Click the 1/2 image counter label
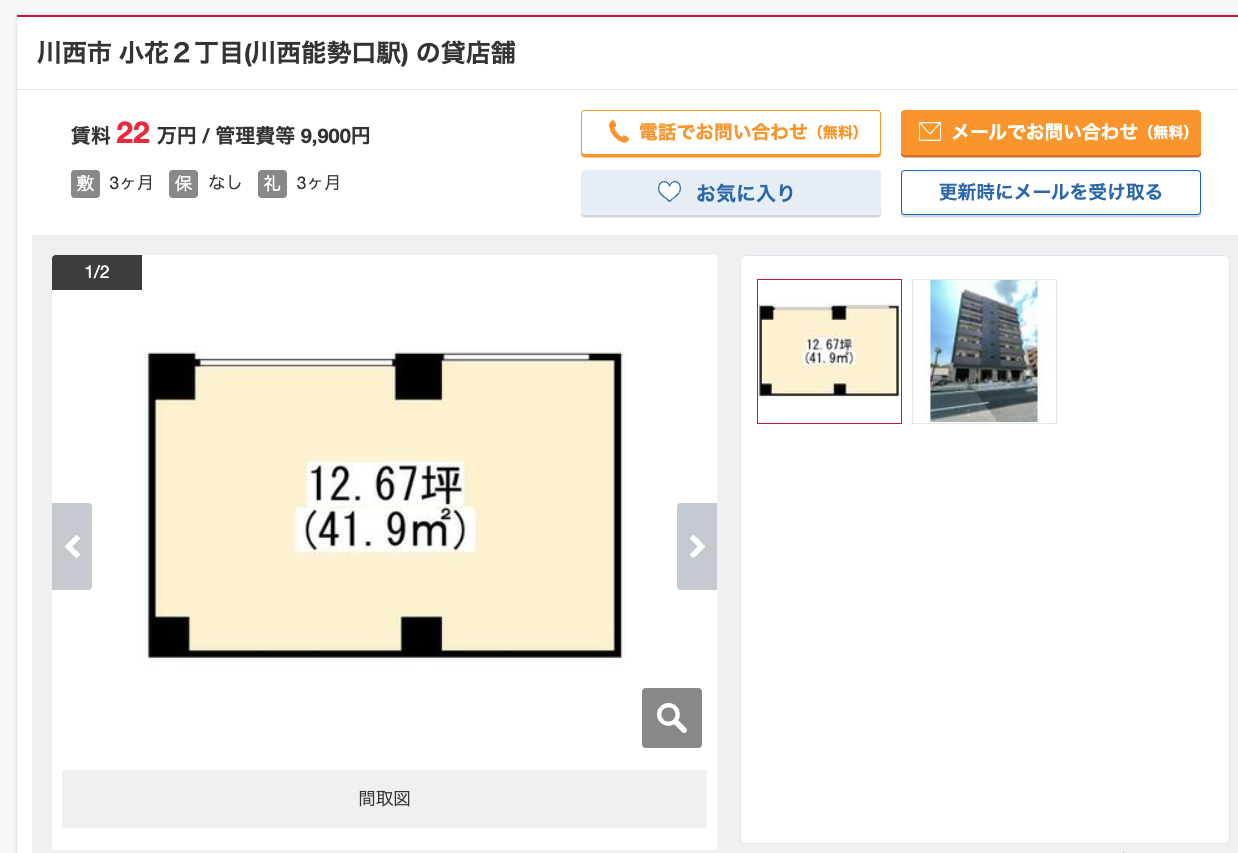 (x=97, y=272)
